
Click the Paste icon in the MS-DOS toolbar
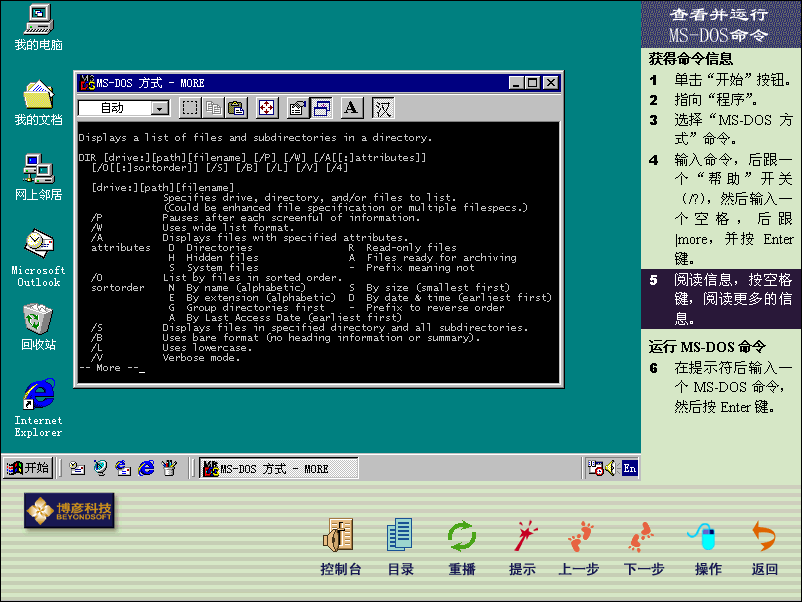point(236,108)
